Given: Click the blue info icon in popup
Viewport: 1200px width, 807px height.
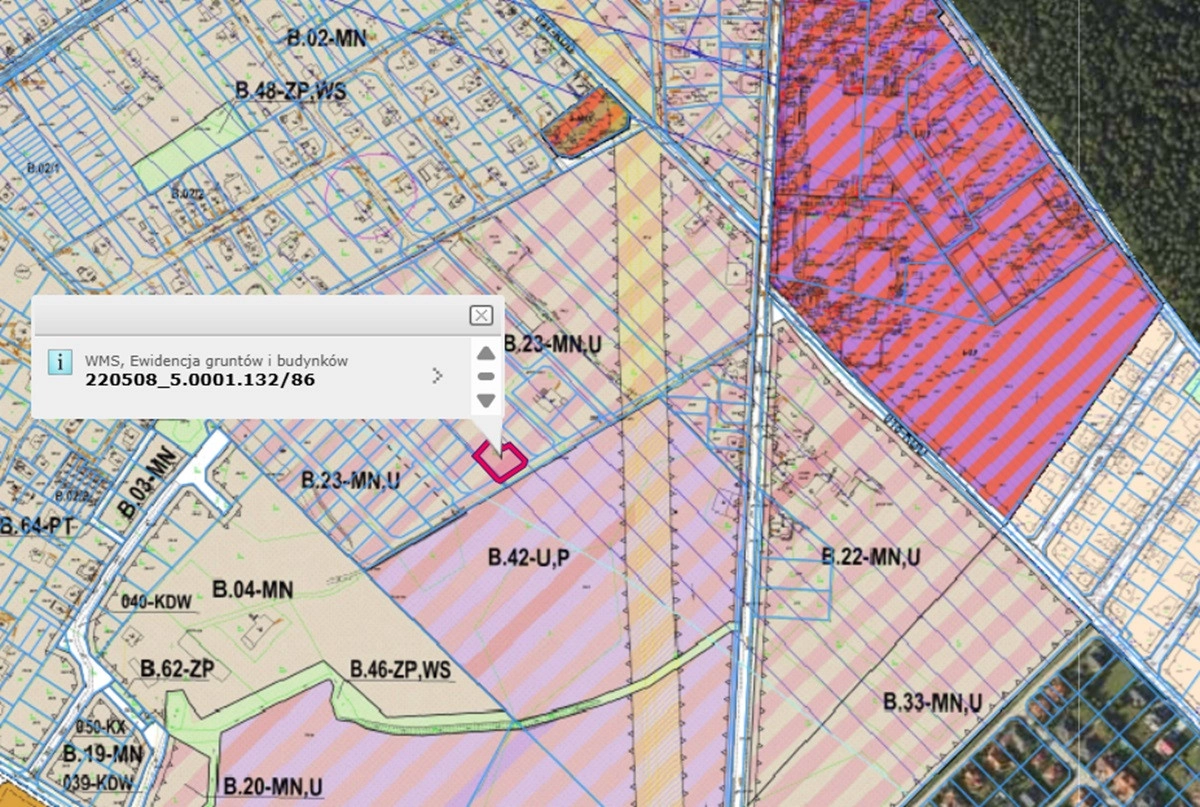Looking at the screenshot, I should (60, 362).
